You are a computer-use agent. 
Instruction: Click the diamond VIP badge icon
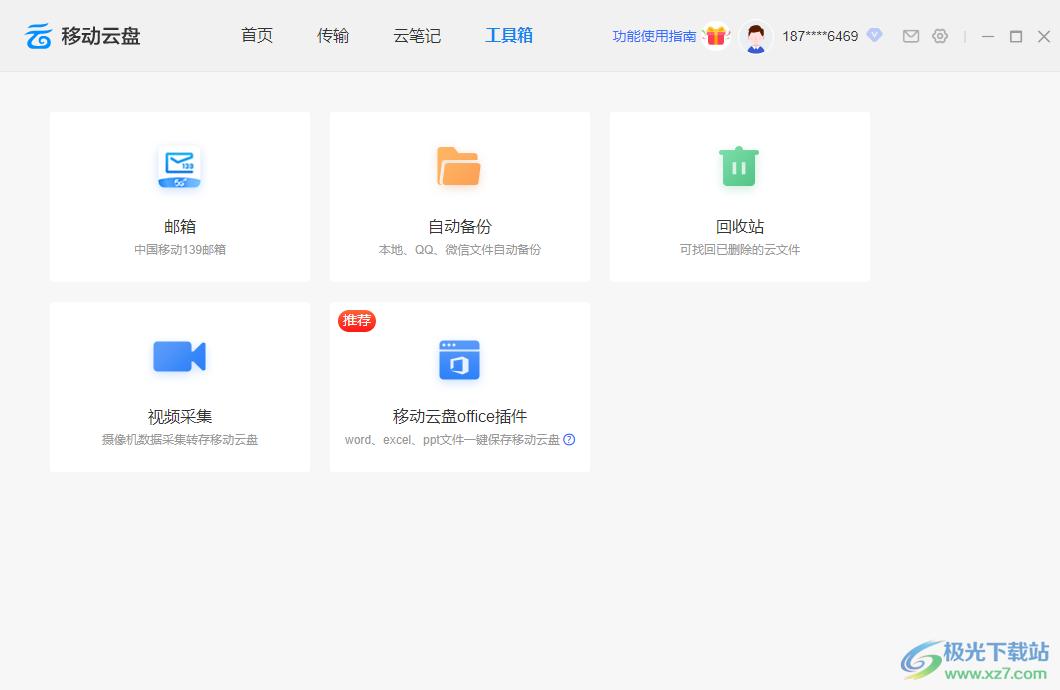click(875, 36)
